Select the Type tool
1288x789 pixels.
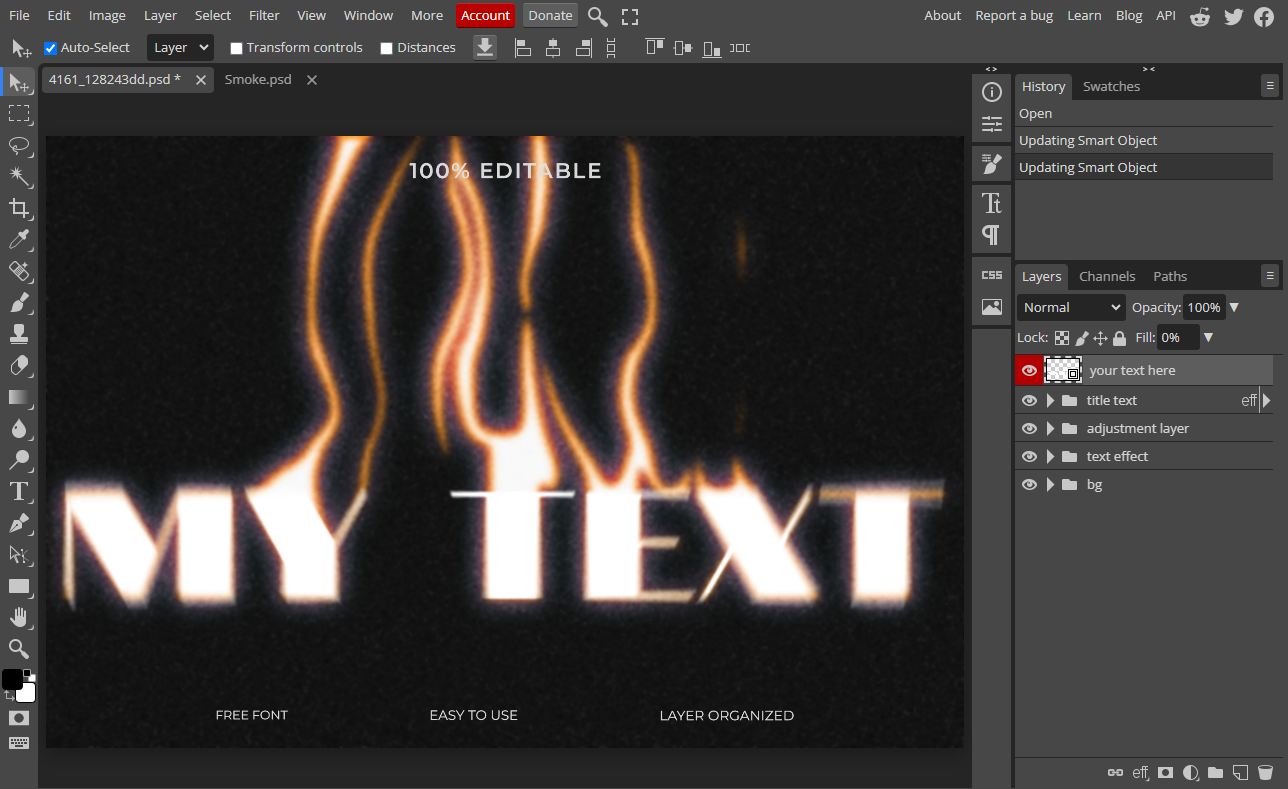pos(20,492)
